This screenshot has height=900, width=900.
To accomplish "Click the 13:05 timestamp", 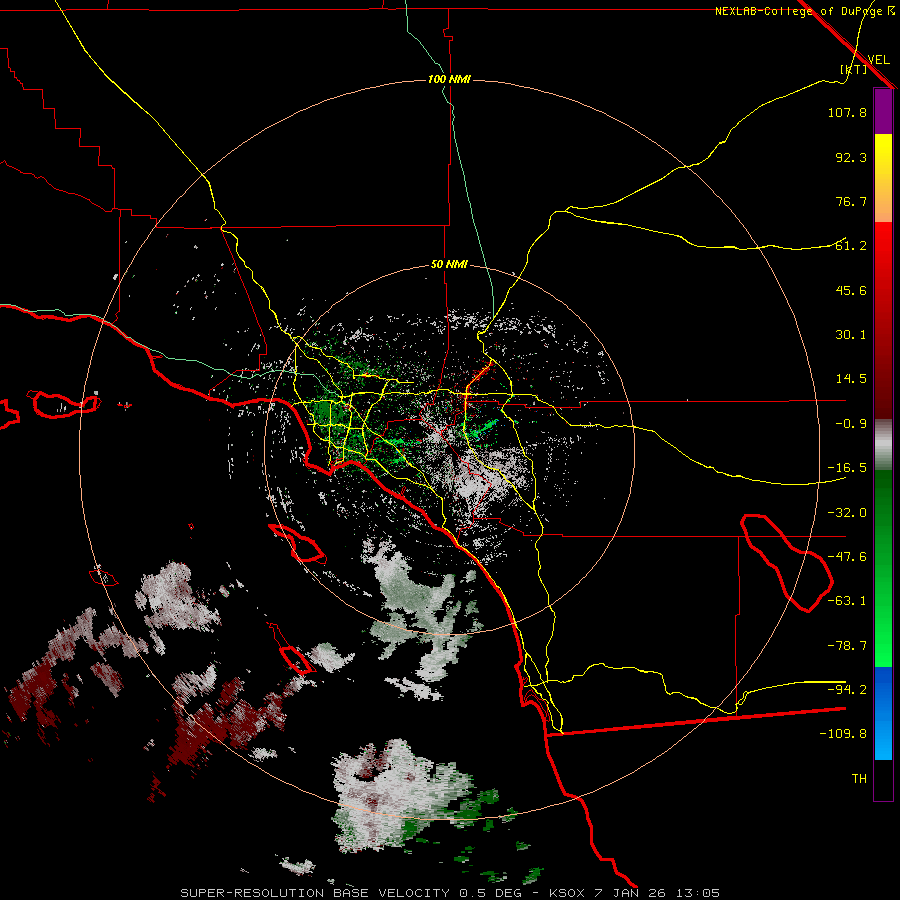I will click(696, 893).
